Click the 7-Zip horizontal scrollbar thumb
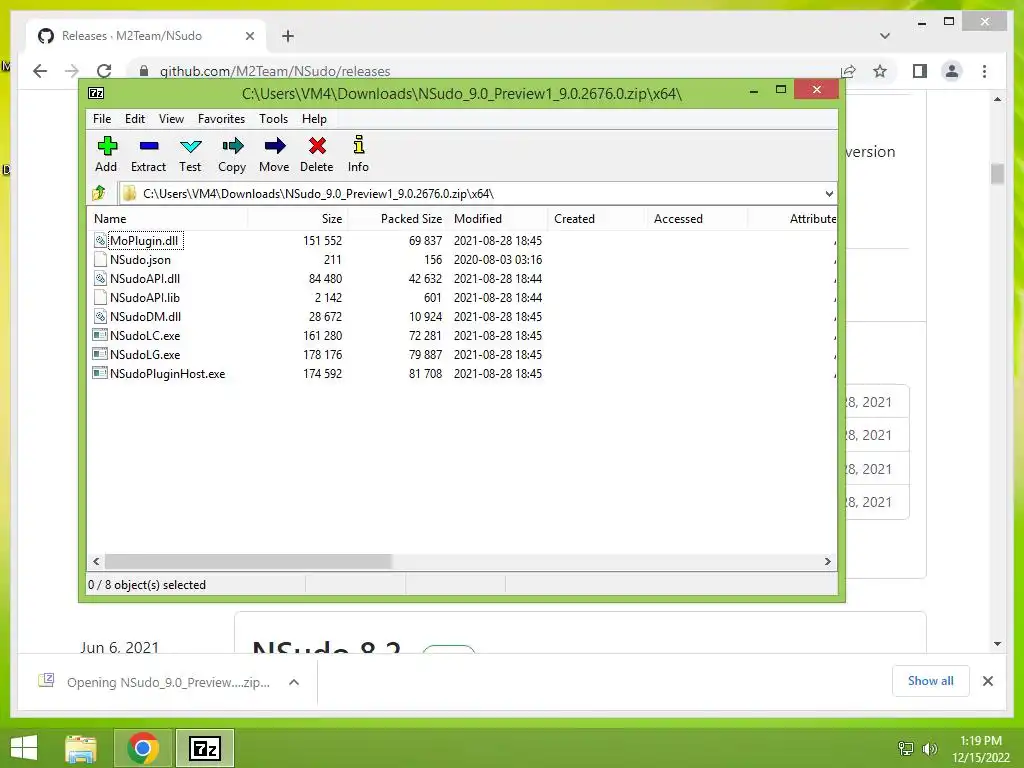This screenshot has width=1024, height=768. [248, 562]
